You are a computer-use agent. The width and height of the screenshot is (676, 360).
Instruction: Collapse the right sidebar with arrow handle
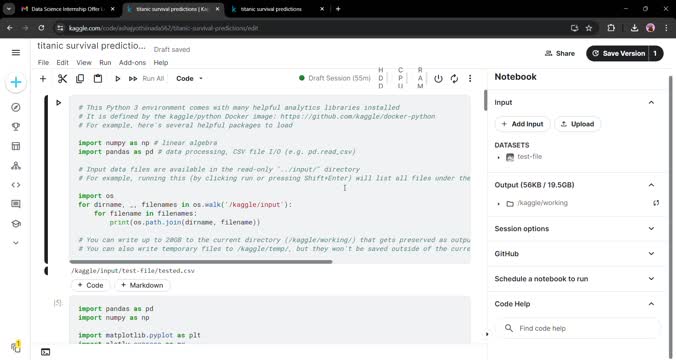pos(487,334)
